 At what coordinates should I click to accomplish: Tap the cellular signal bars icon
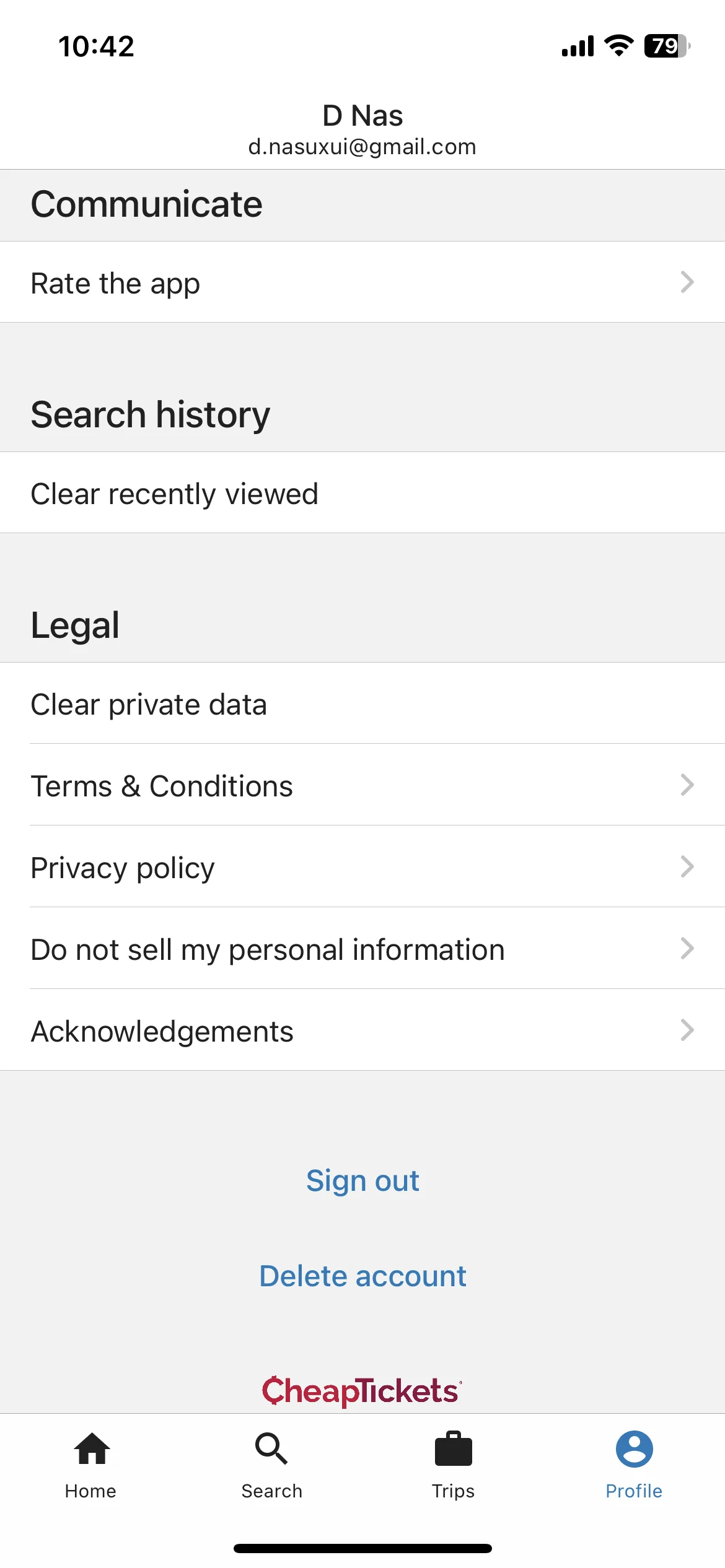click(x=578, y=46)
